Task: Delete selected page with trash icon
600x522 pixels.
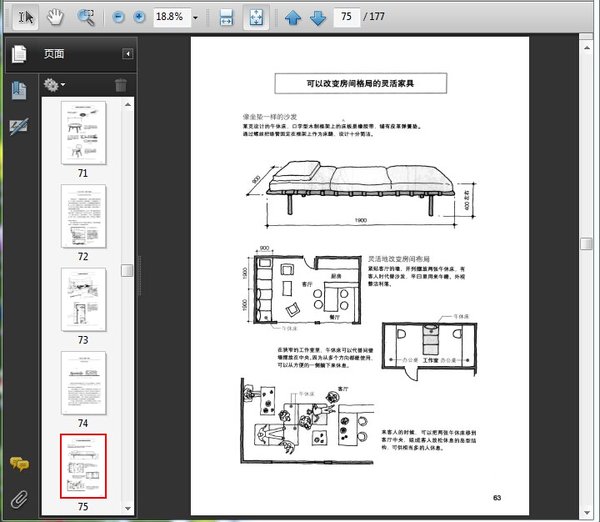Action: 120,86
